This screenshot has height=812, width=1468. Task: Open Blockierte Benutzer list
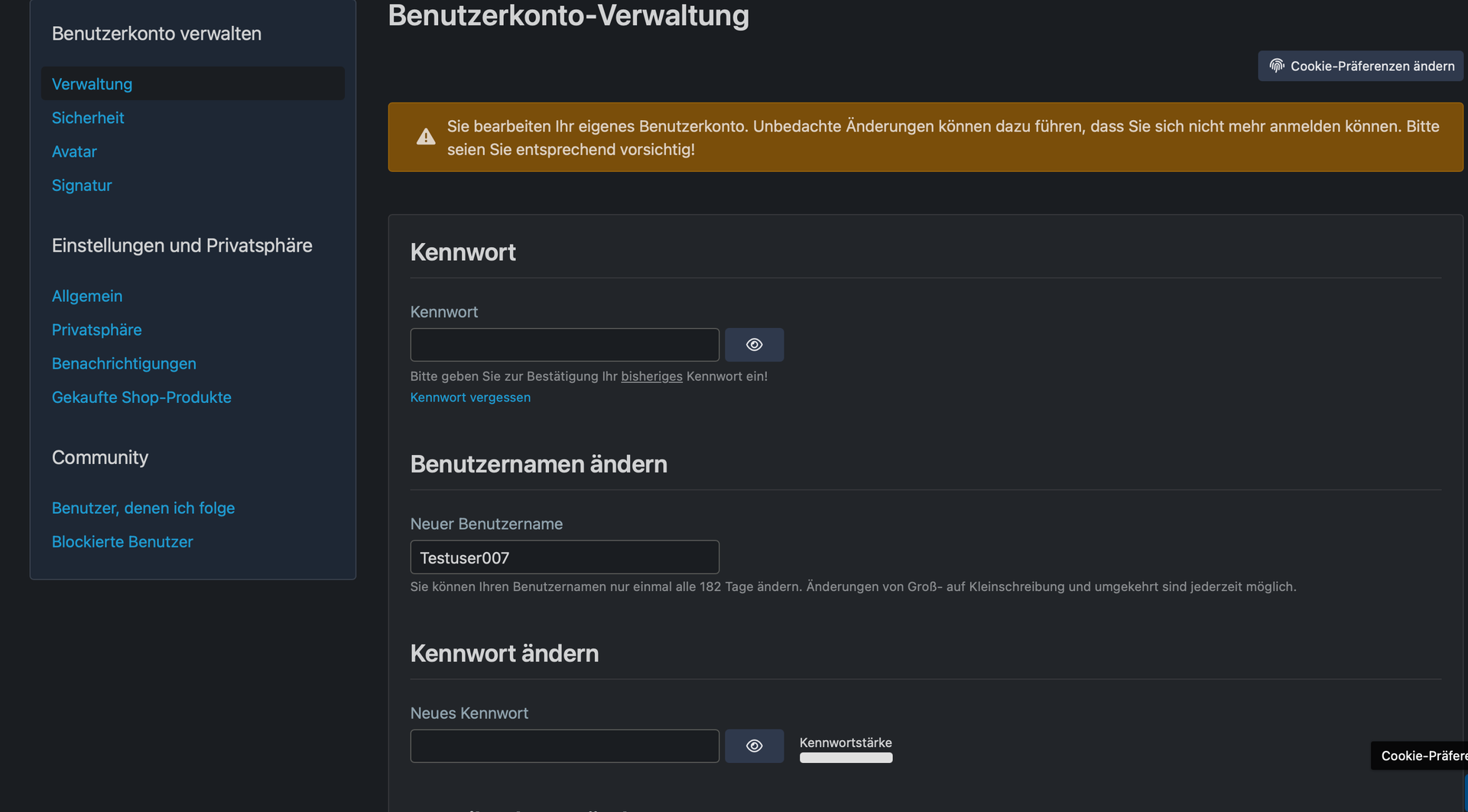click(x=122, y=541)
